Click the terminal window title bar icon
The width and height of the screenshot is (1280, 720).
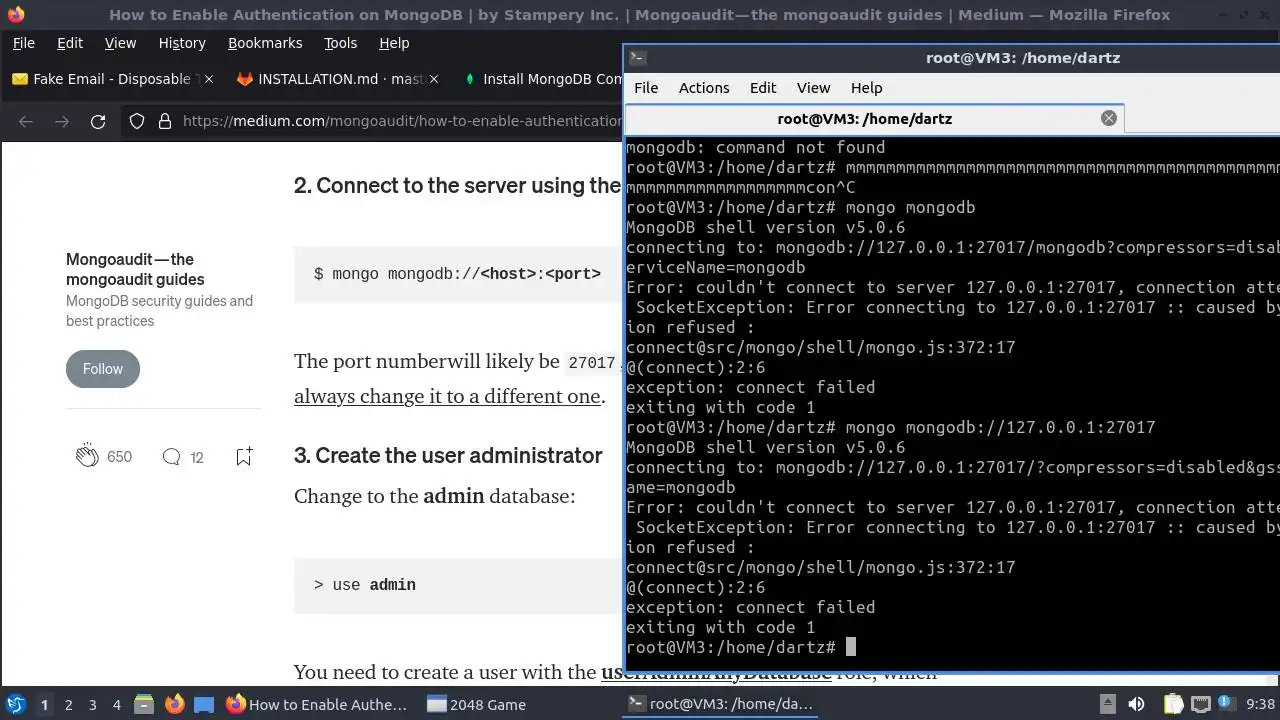638,58
